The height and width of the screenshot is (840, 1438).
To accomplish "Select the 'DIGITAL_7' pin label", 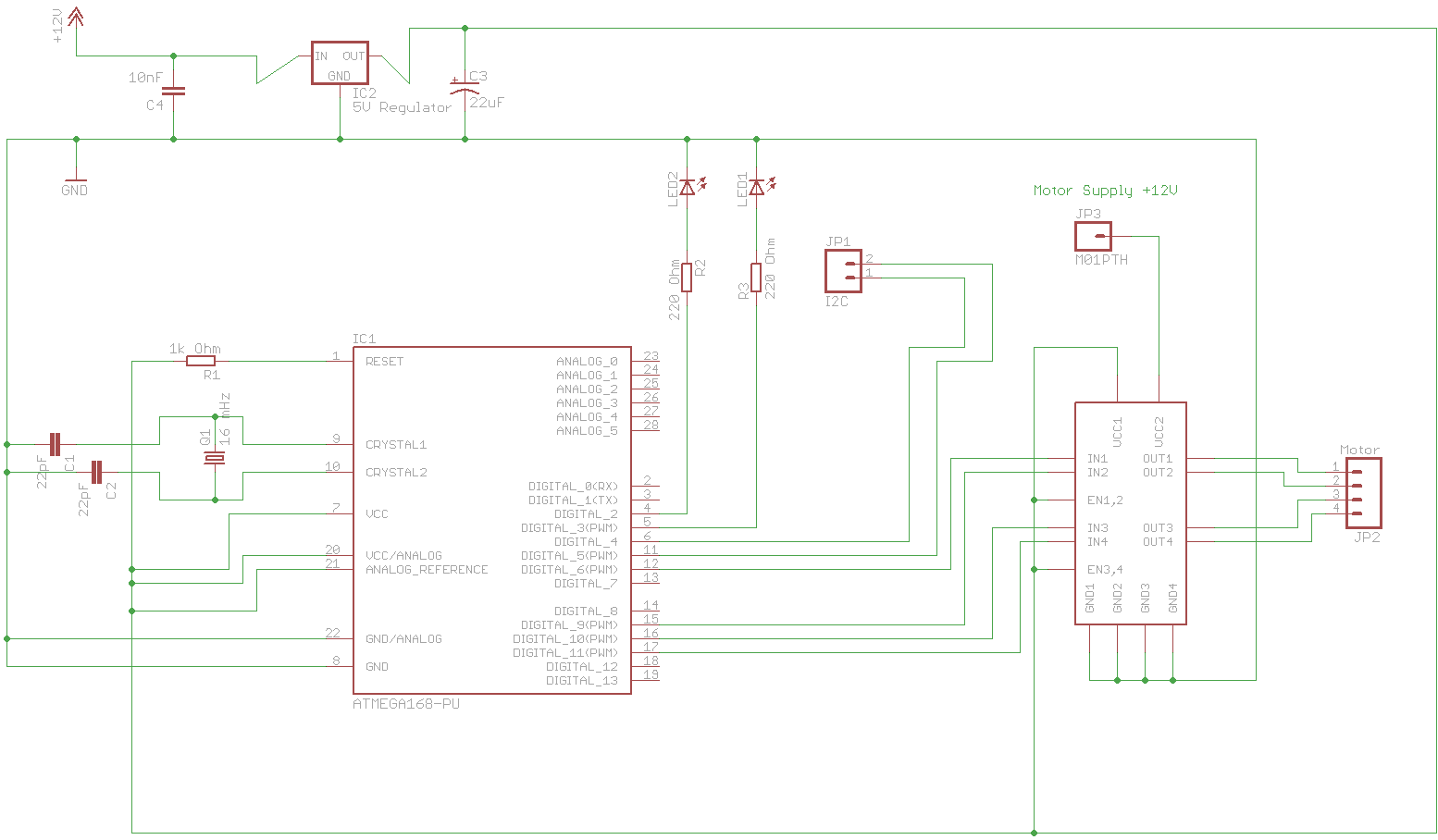I will coord(586,584).
